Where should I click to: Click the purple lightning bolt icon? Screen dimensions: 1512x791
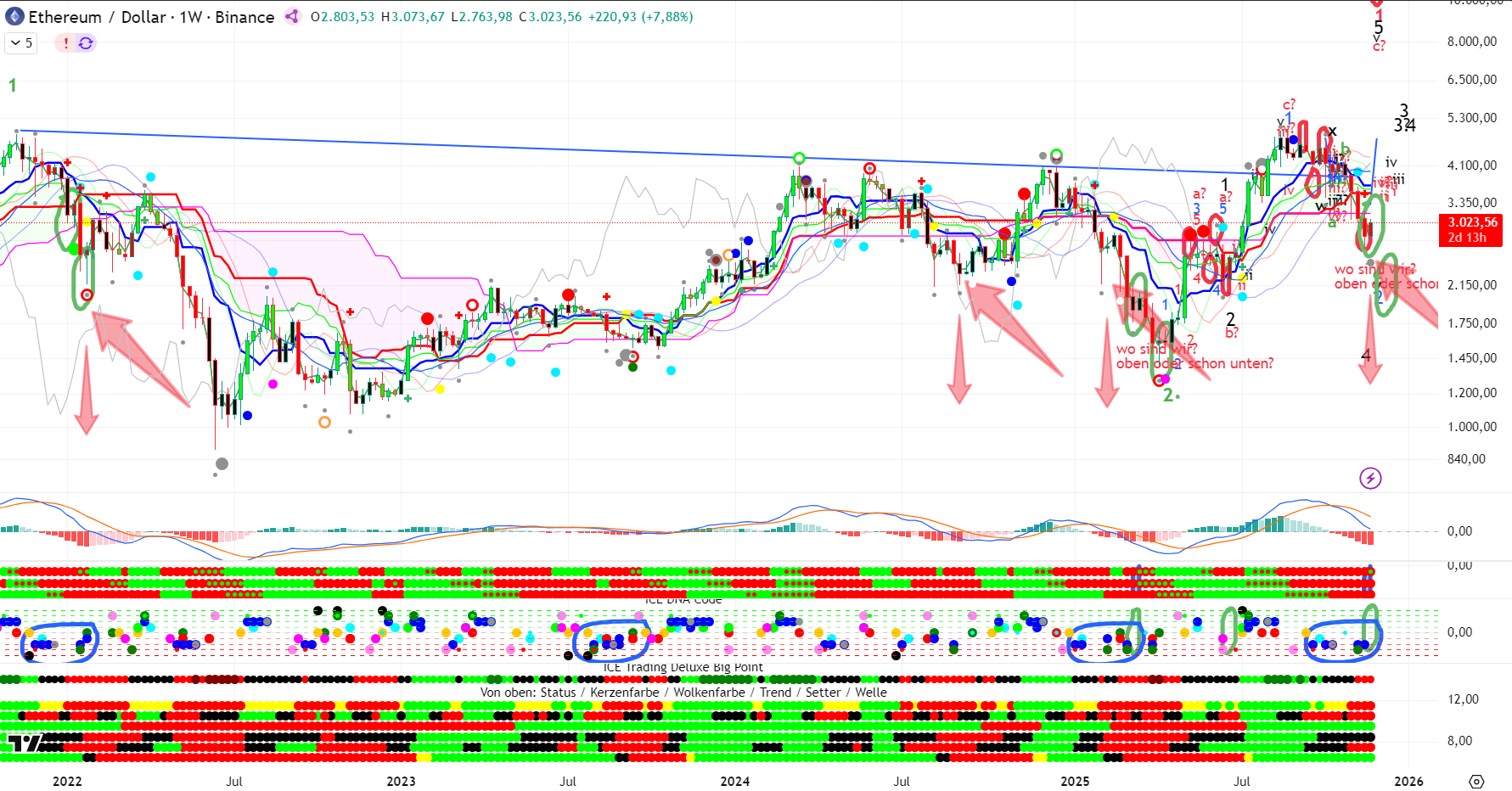point(1370,478)
